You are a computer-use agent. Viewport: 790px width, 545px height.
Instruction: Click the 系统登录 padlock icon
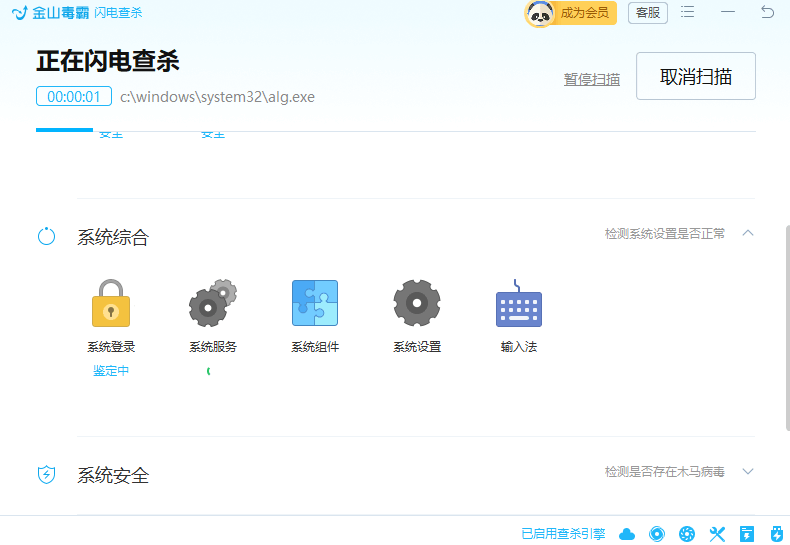pos(111,303)
